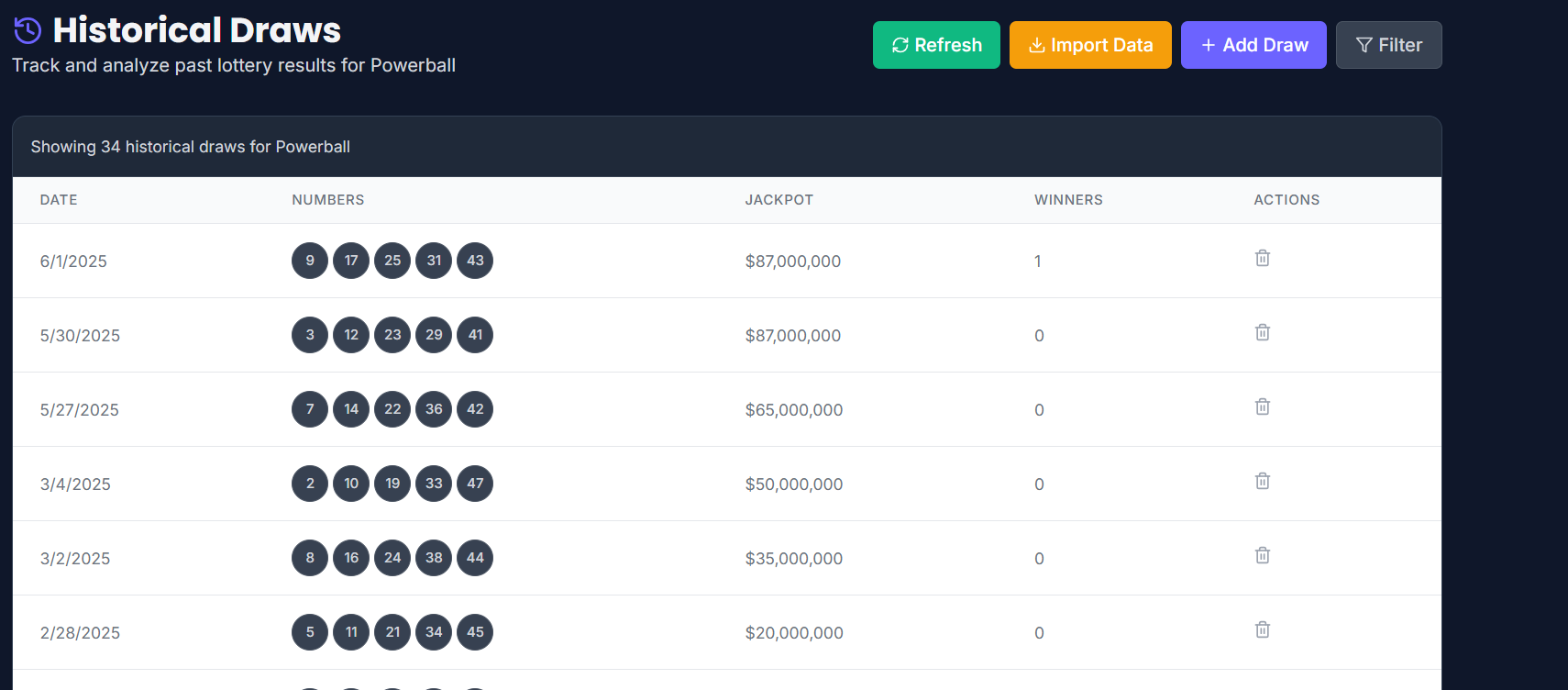
Task: Delete the 3/4/2025 draw using trash icon
Action: (1263, 481)
